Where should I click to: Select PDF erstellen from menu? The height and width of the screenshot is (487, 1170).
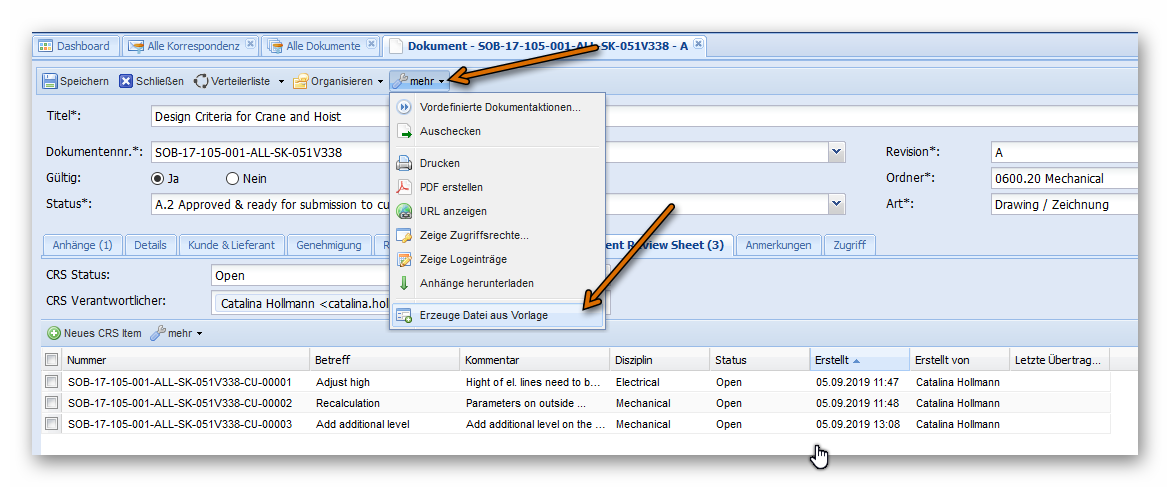point(451,187)
